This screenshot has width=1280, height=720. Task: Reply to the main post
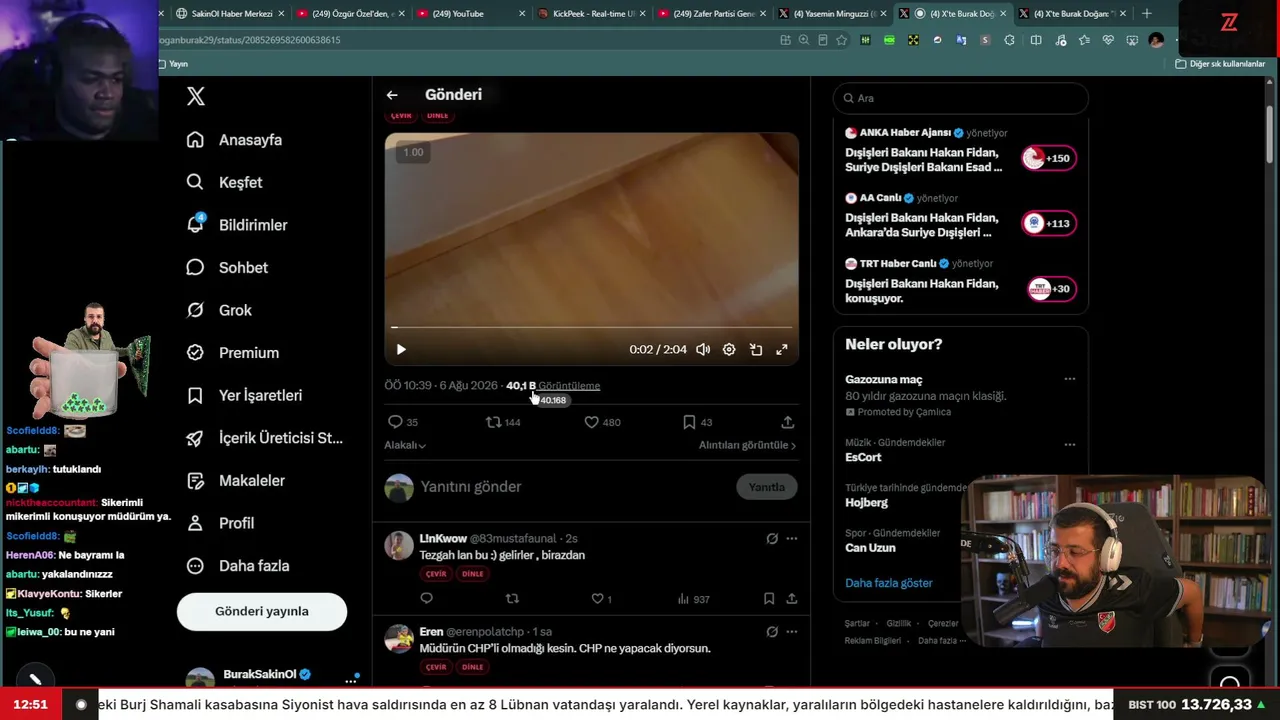(395, 422)
